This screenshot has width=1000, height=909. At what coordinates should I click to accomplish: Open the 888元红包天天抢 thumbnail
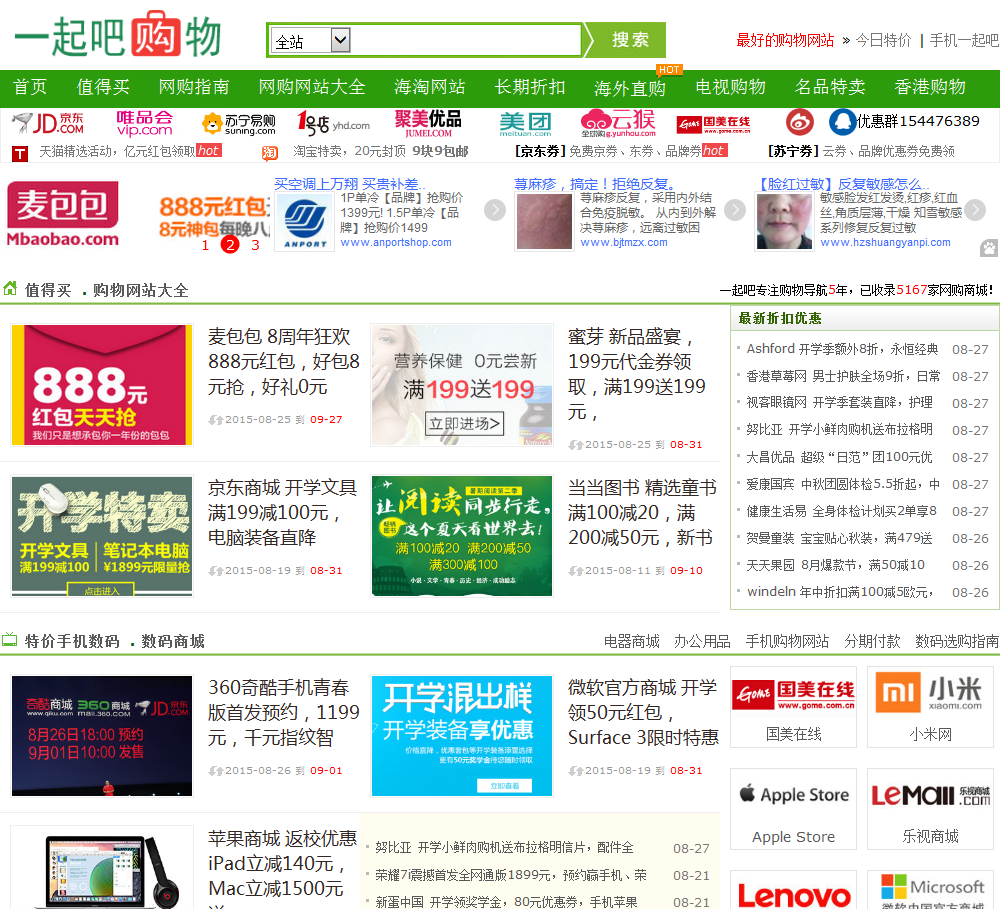coord(102,385)
